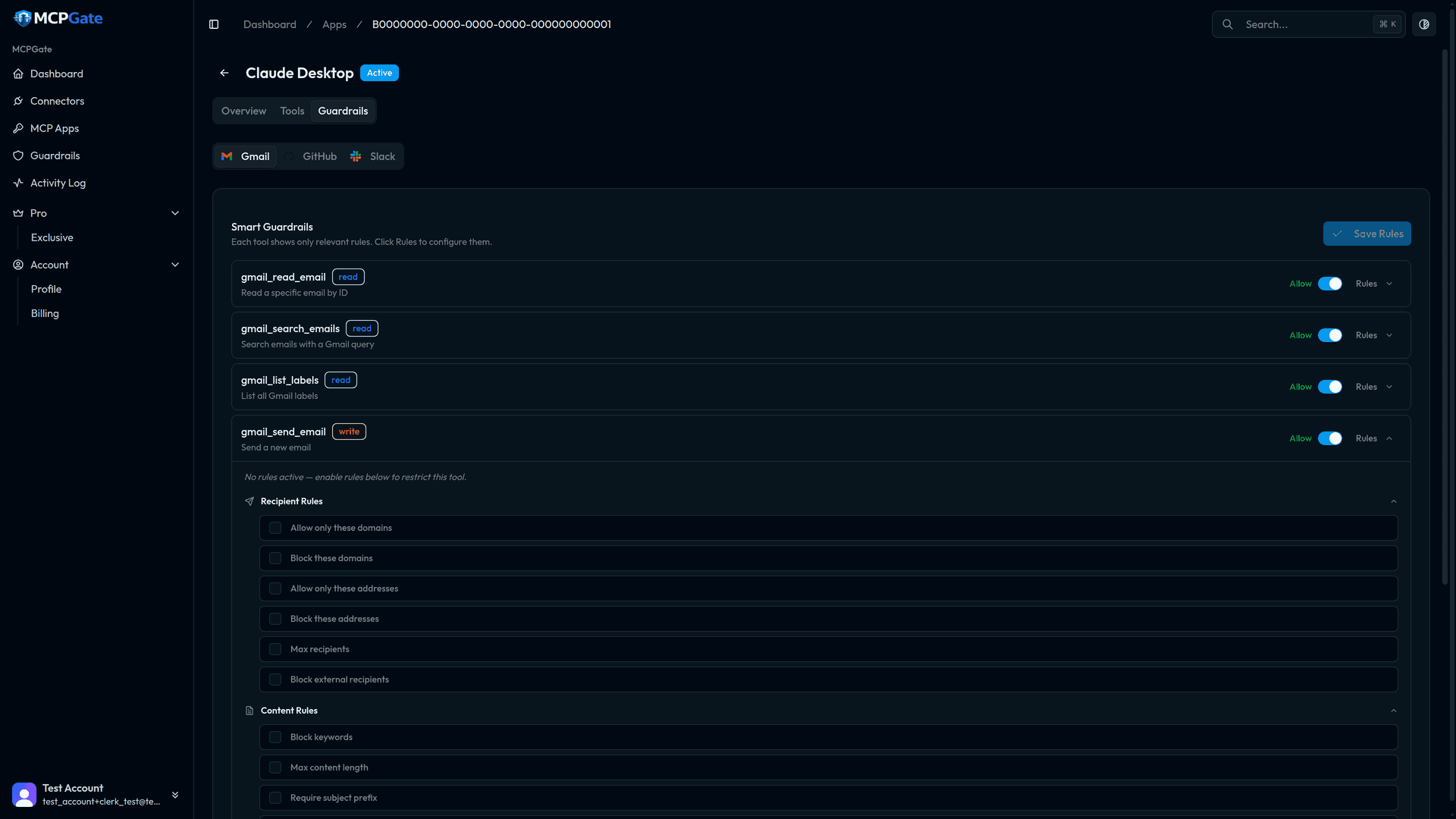Screen dimensions: 1456x819
Task: Click the MCPGate logo
Action: click(x=58, y=18)
